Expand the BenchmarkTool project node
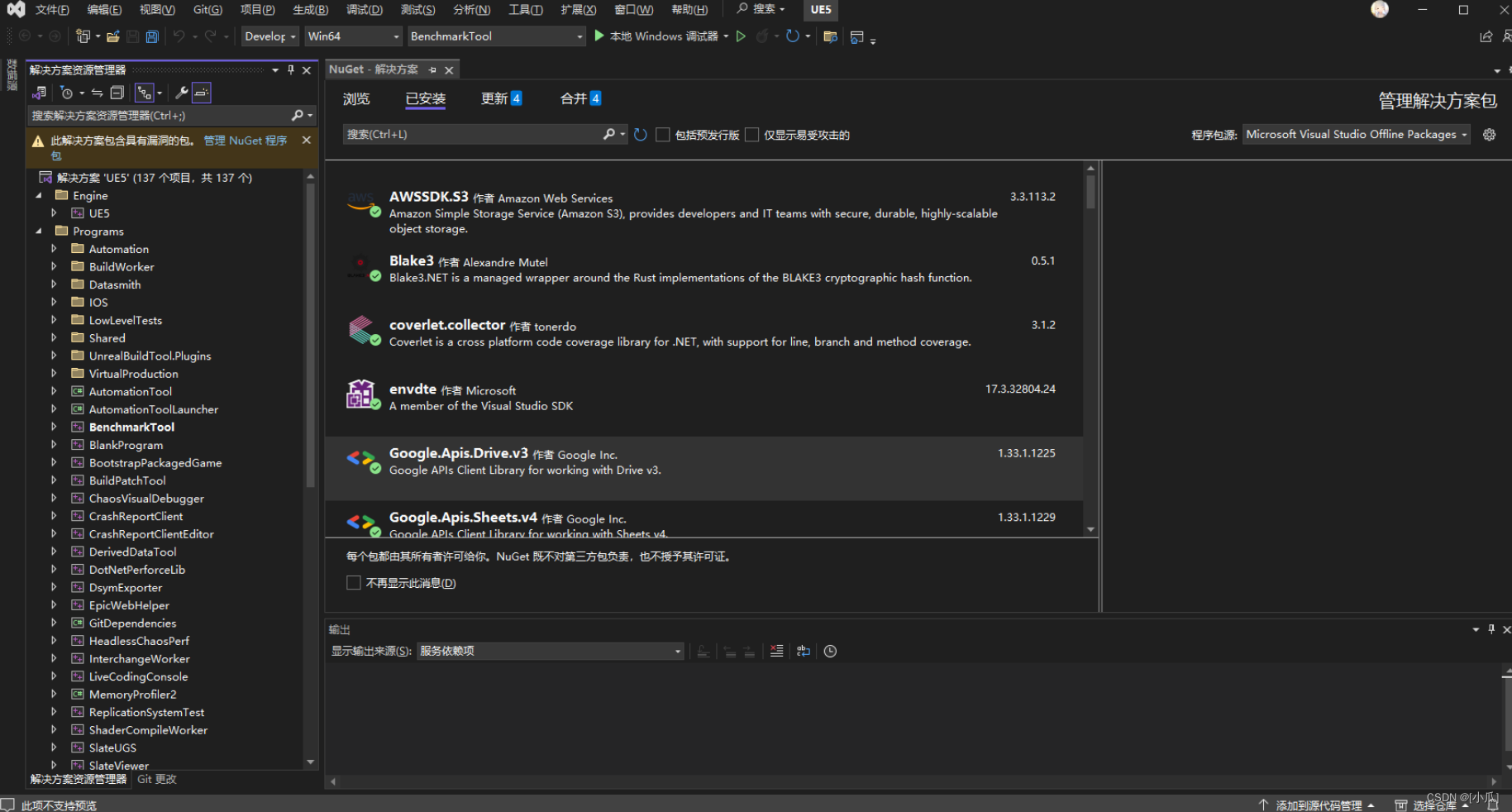The width and height of the screenshot is (1512, 812). [55, 427]
